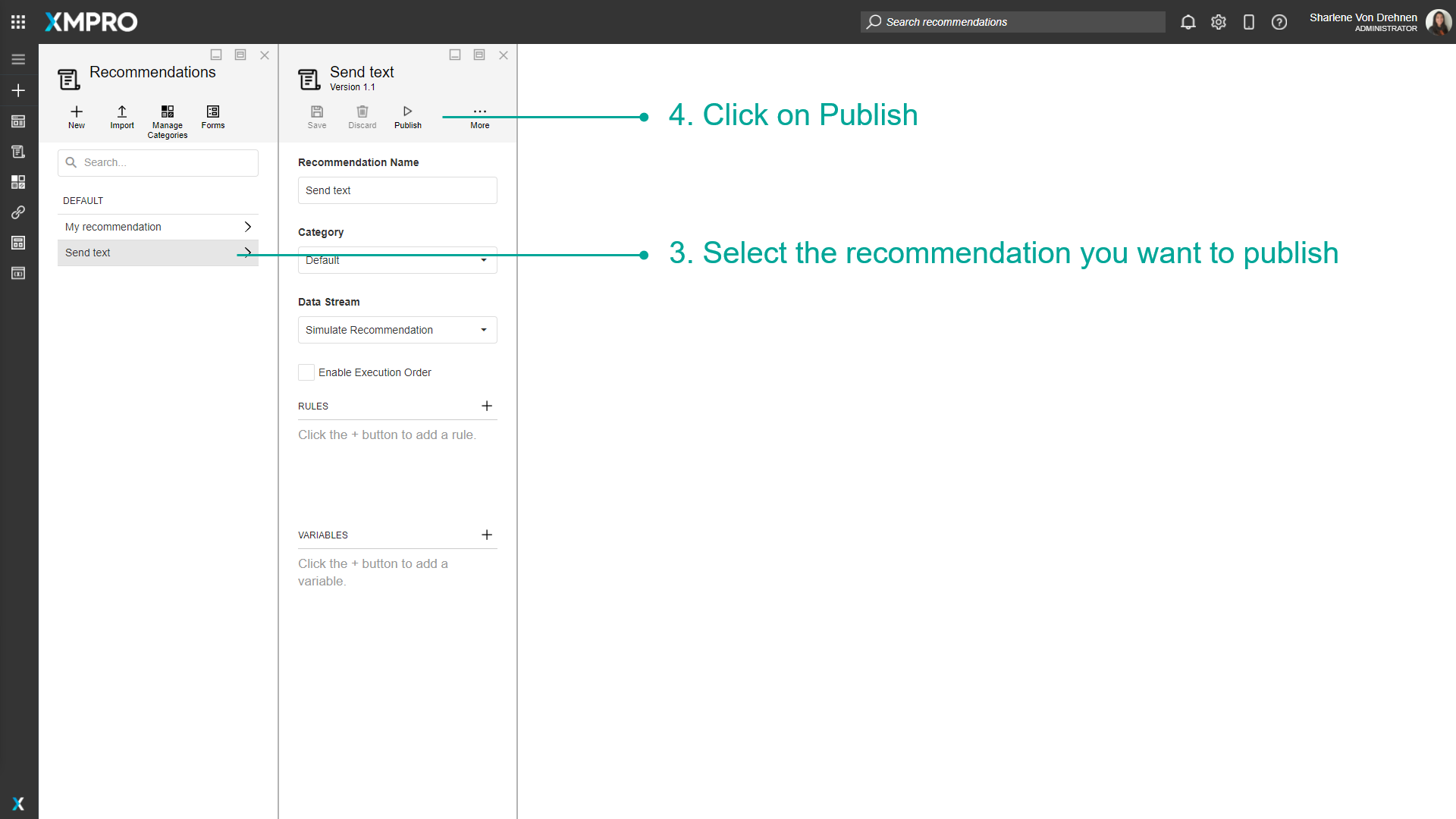Click the notifications bell icon
This screenshot has width=1456, height=819.
tap(1188, 22)
